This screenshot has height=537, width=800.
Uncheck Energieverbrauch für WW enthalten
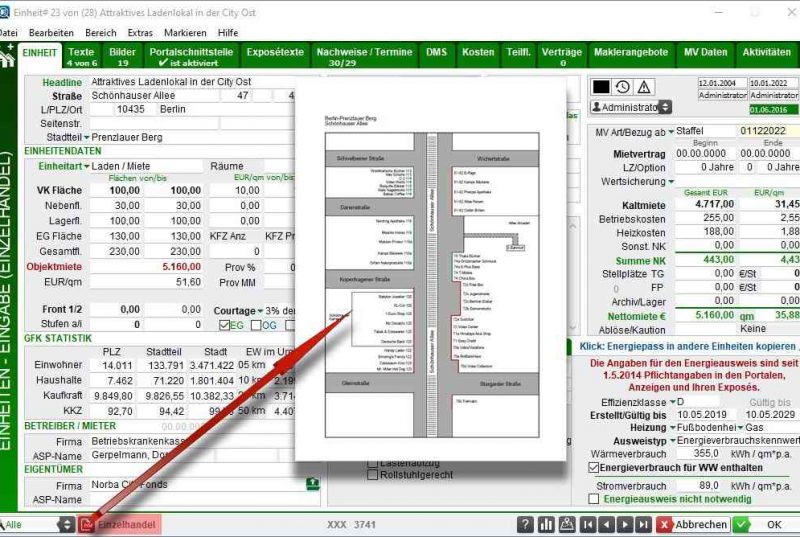593,467
